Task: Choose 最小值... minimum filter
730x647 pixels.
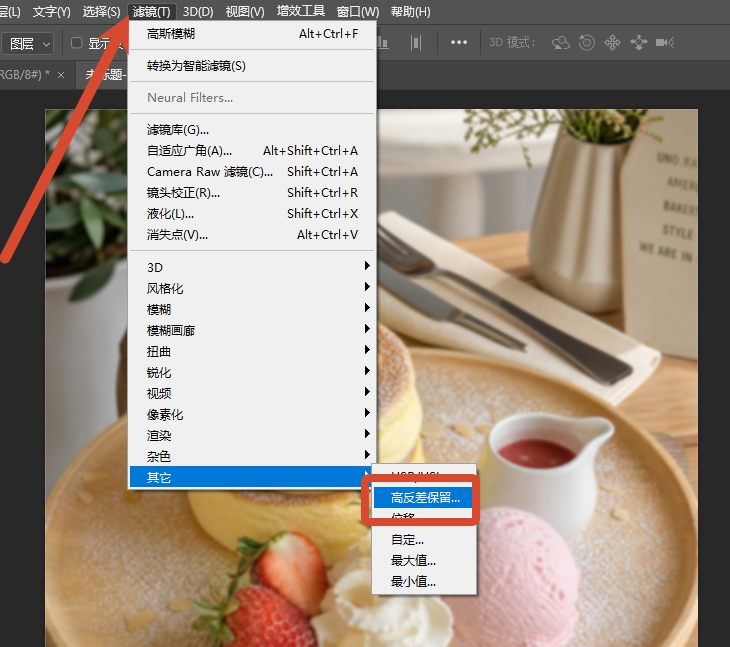Action: click(x=424, y=582)
